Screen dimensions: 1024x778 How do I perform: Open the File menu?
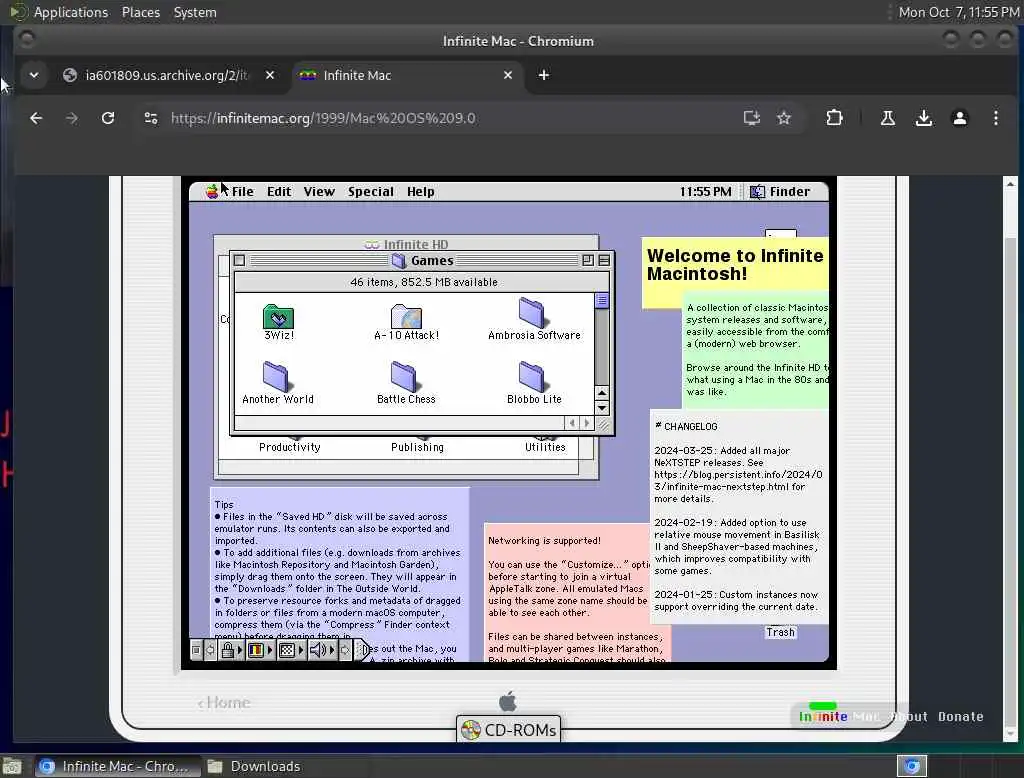tap(242, 191)
